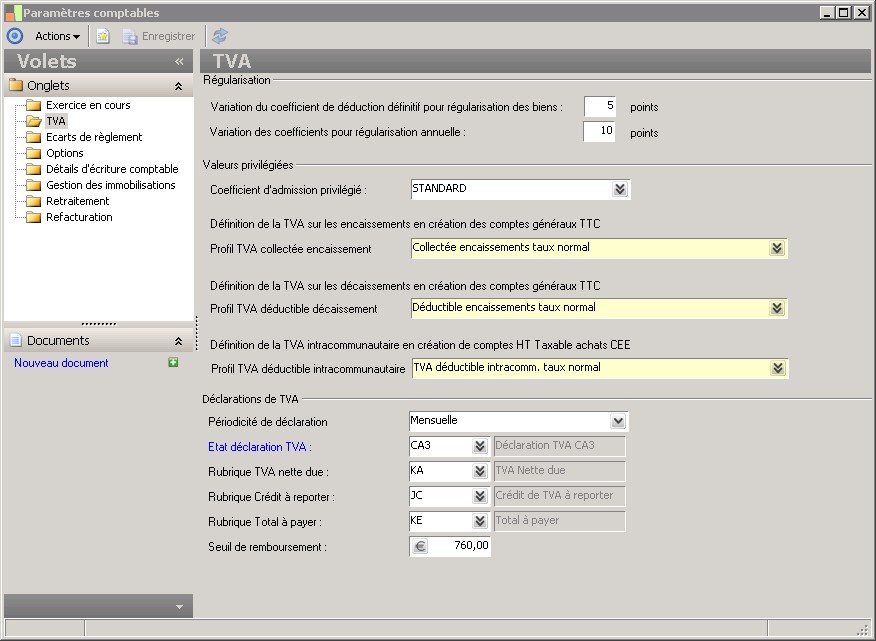This screenshot has width=876, height=641.
Task: Open the Options tab in the tree
Action: click(x=64, y=153)
